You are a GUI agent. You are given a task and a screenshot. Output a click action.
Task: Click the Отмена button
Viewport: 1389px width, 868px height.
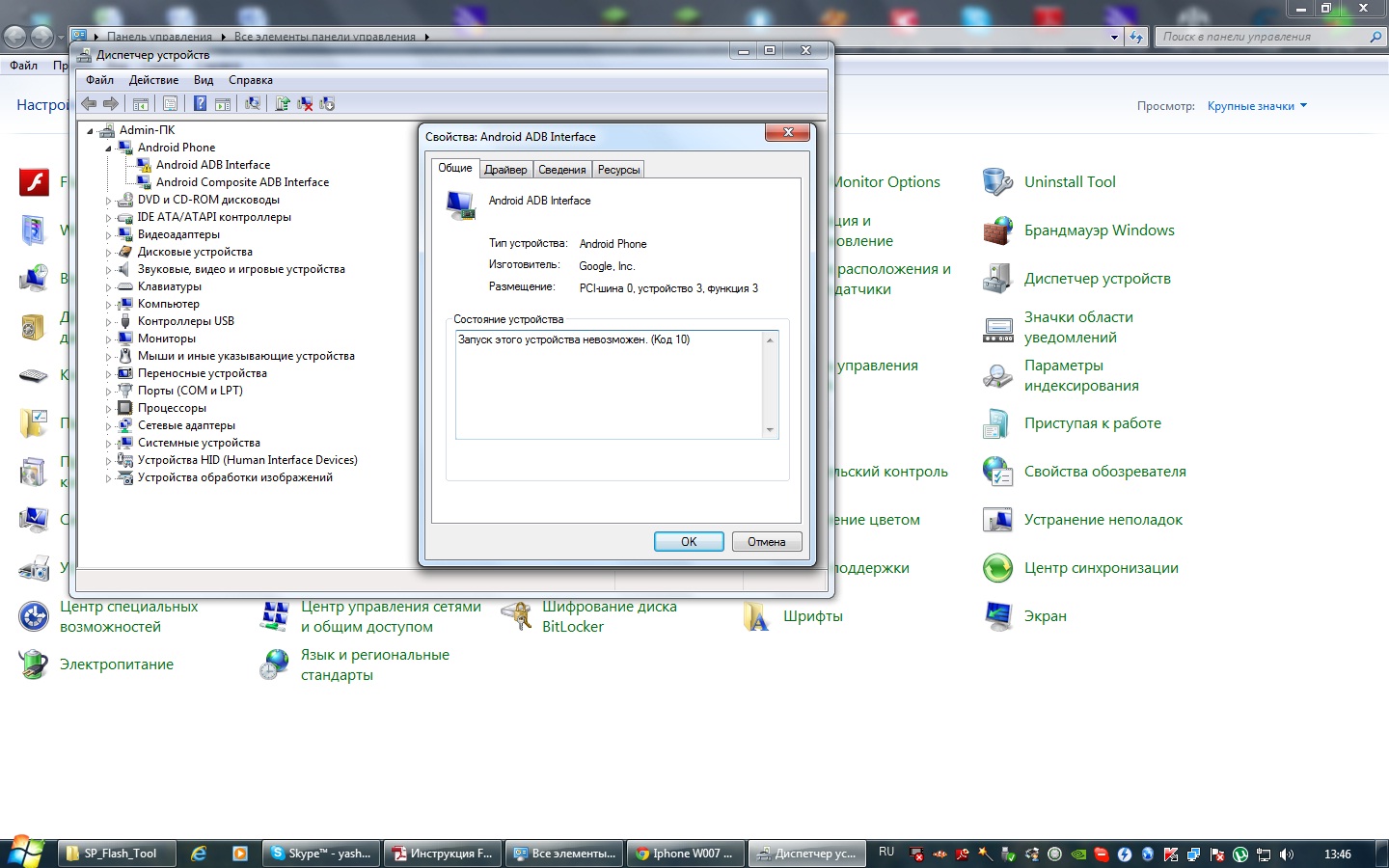(766, 542)
